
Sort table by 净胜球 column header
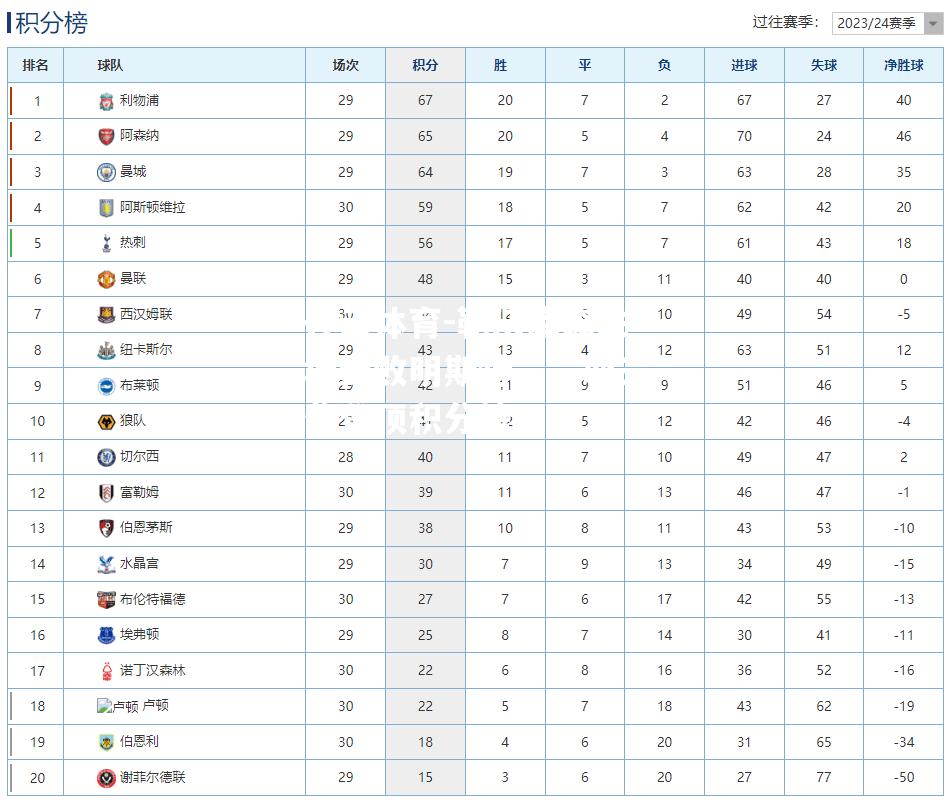(x=903, y=65)
